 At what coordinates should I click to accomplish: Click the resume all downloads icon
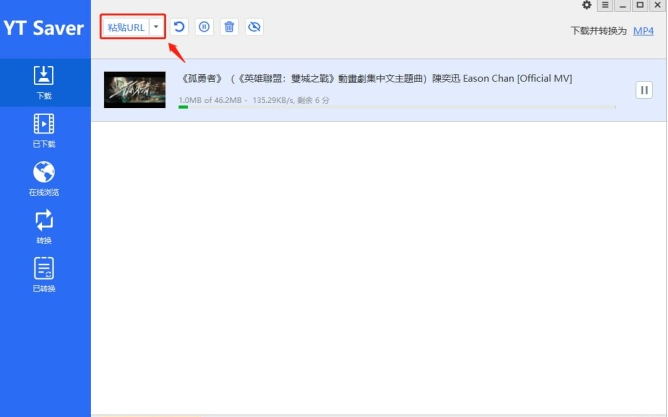(x=179, y=27)
